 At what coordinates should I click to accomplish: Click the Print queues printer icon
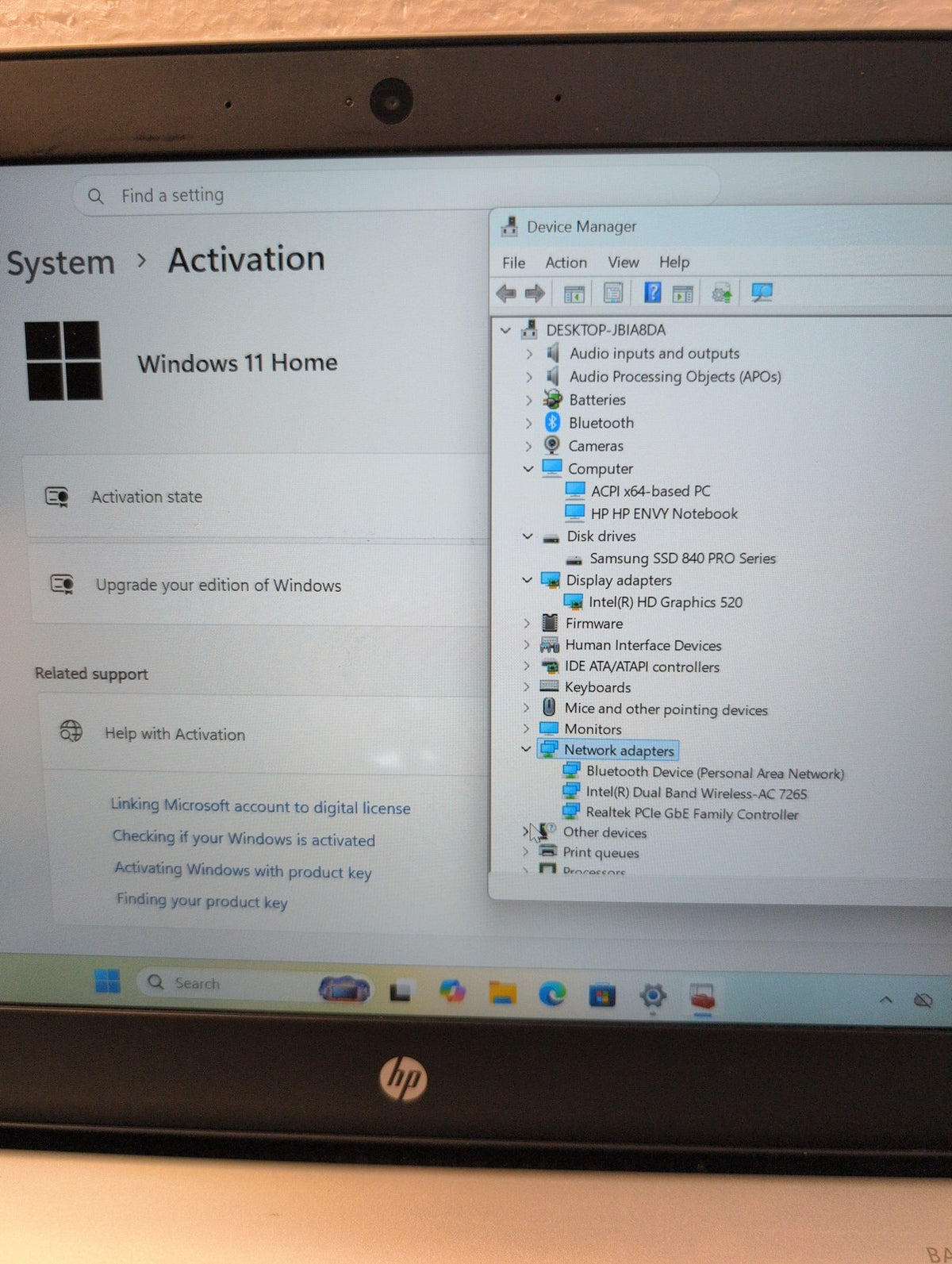click(547, 851)
